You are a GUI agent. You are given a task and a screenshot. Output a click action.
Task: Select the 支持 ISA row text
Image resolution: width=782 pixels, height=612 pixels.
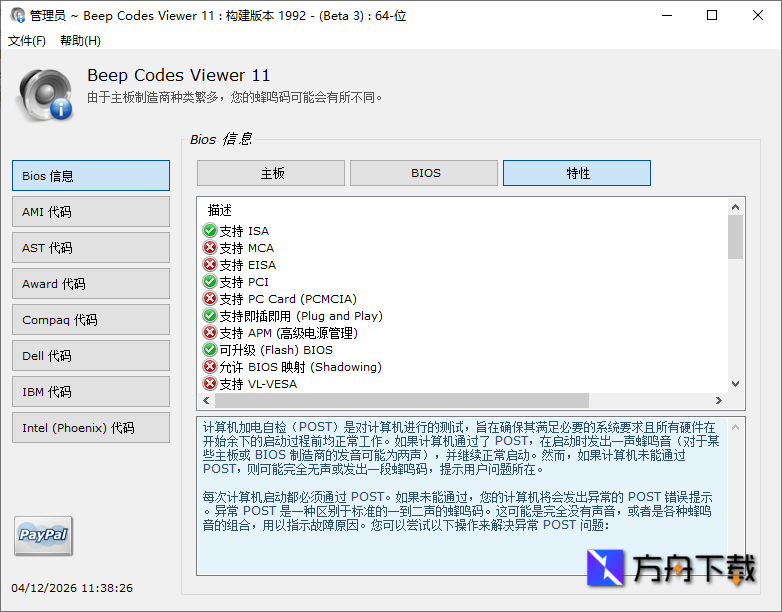point(244,231)
